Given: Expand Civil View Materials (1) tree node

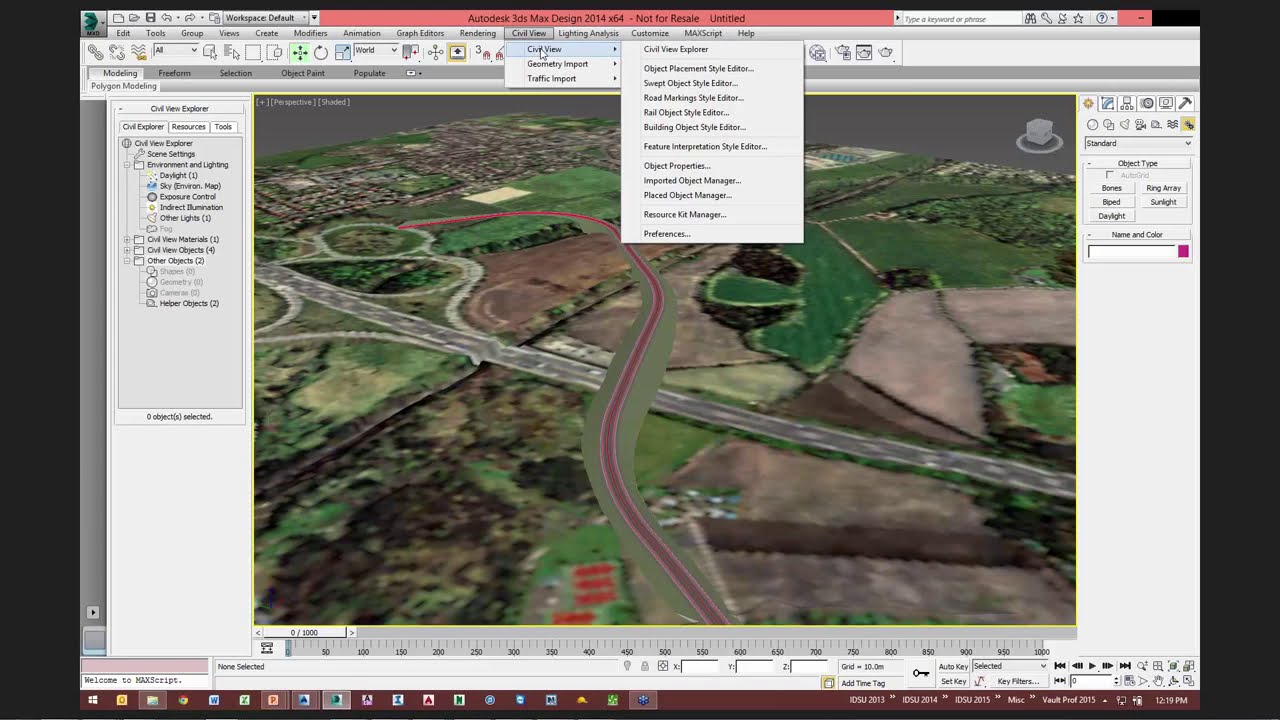Looking at the screenshot, I should (127, 240).
